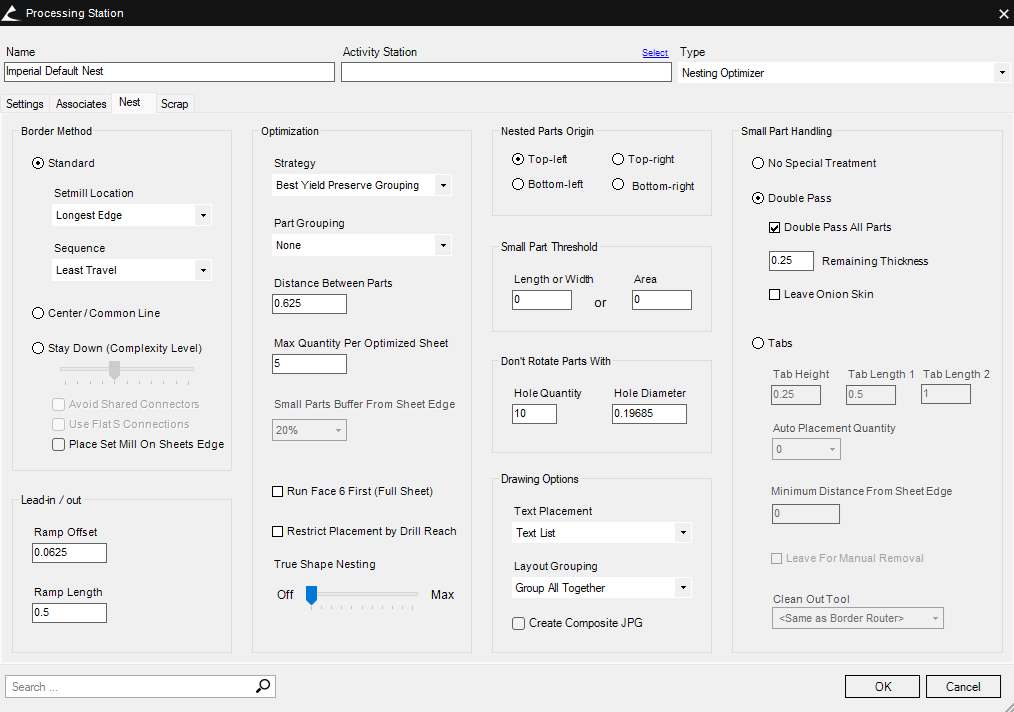
Task: Select Bottom-right nested parts origin
Action: click(x=618, y=185)
